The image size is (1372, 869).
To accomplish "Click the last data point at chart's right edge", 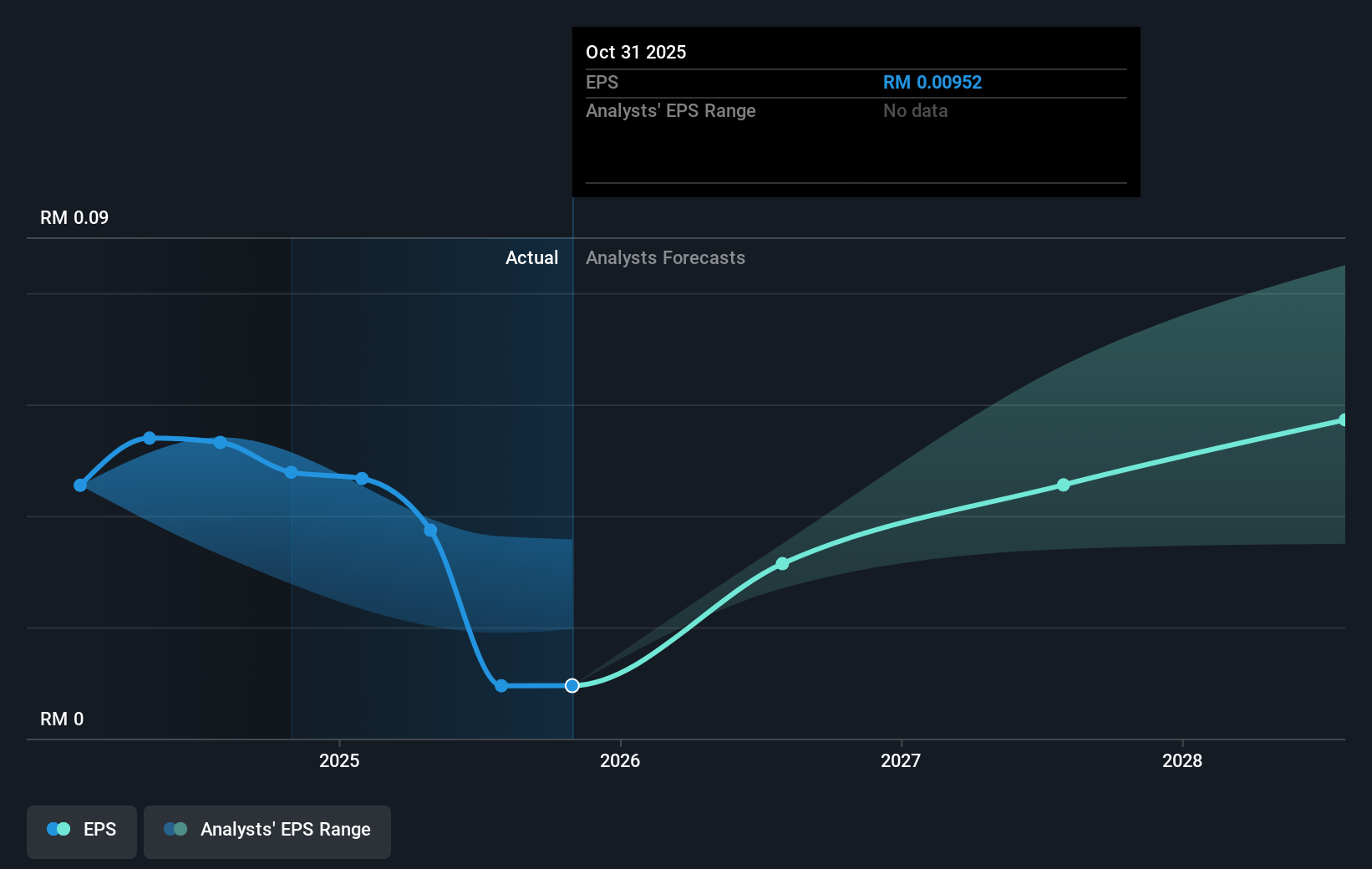I will (x=1343, y=418).
